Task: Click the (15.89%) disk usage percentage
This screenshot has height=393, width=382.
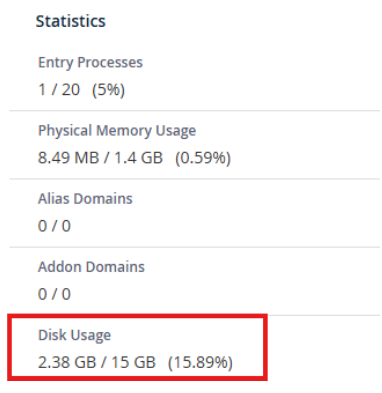Action: tap(200, 363)
